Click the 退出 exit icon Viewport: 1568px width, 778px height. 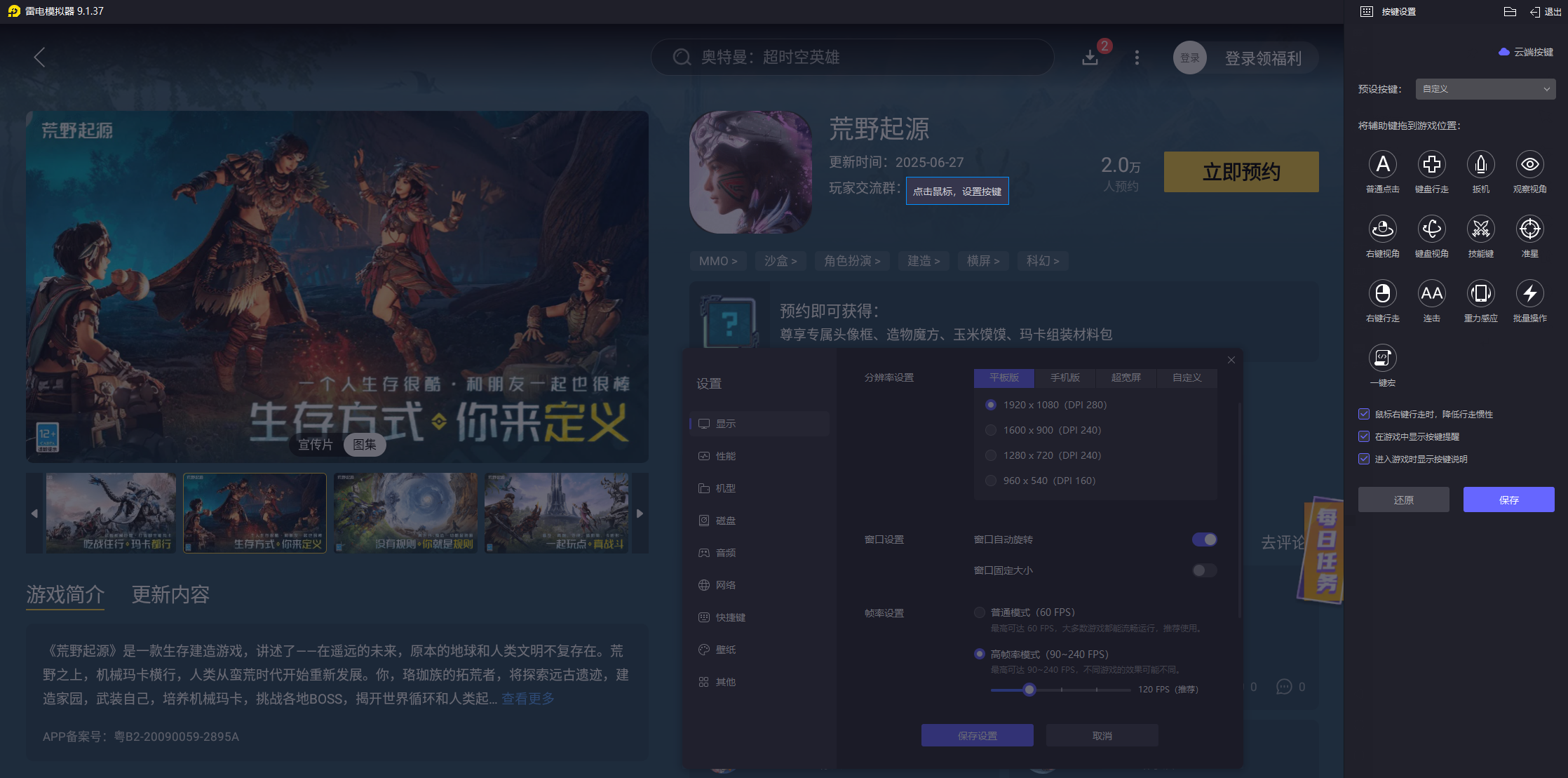(x=1534, y=12)
